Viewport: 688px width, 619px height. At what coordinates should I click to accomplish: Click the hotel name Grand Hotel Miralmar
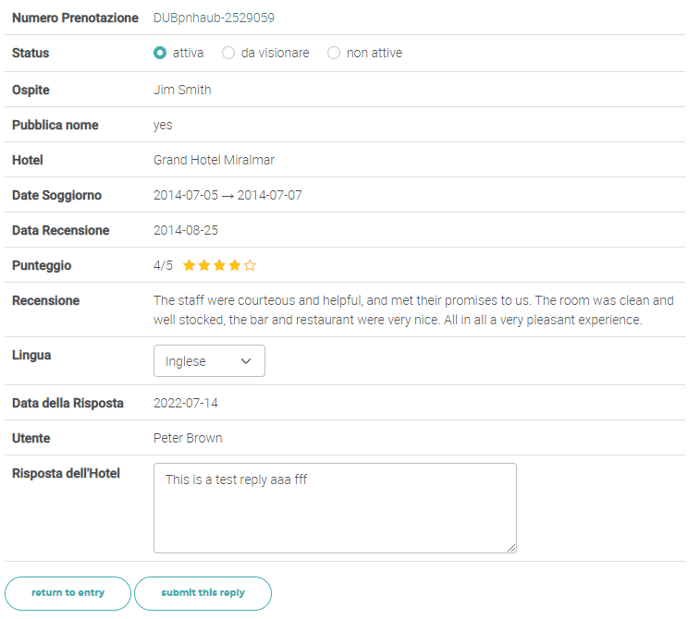[x=214, y=160]
